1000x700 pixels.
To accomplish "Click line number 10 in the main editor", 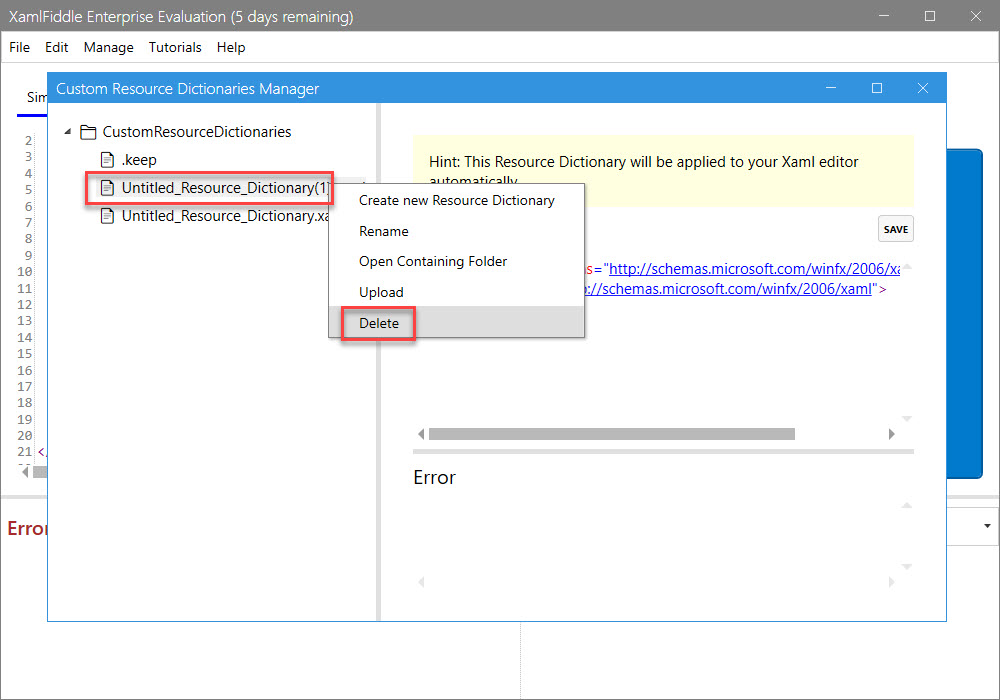I will [24, 272].
